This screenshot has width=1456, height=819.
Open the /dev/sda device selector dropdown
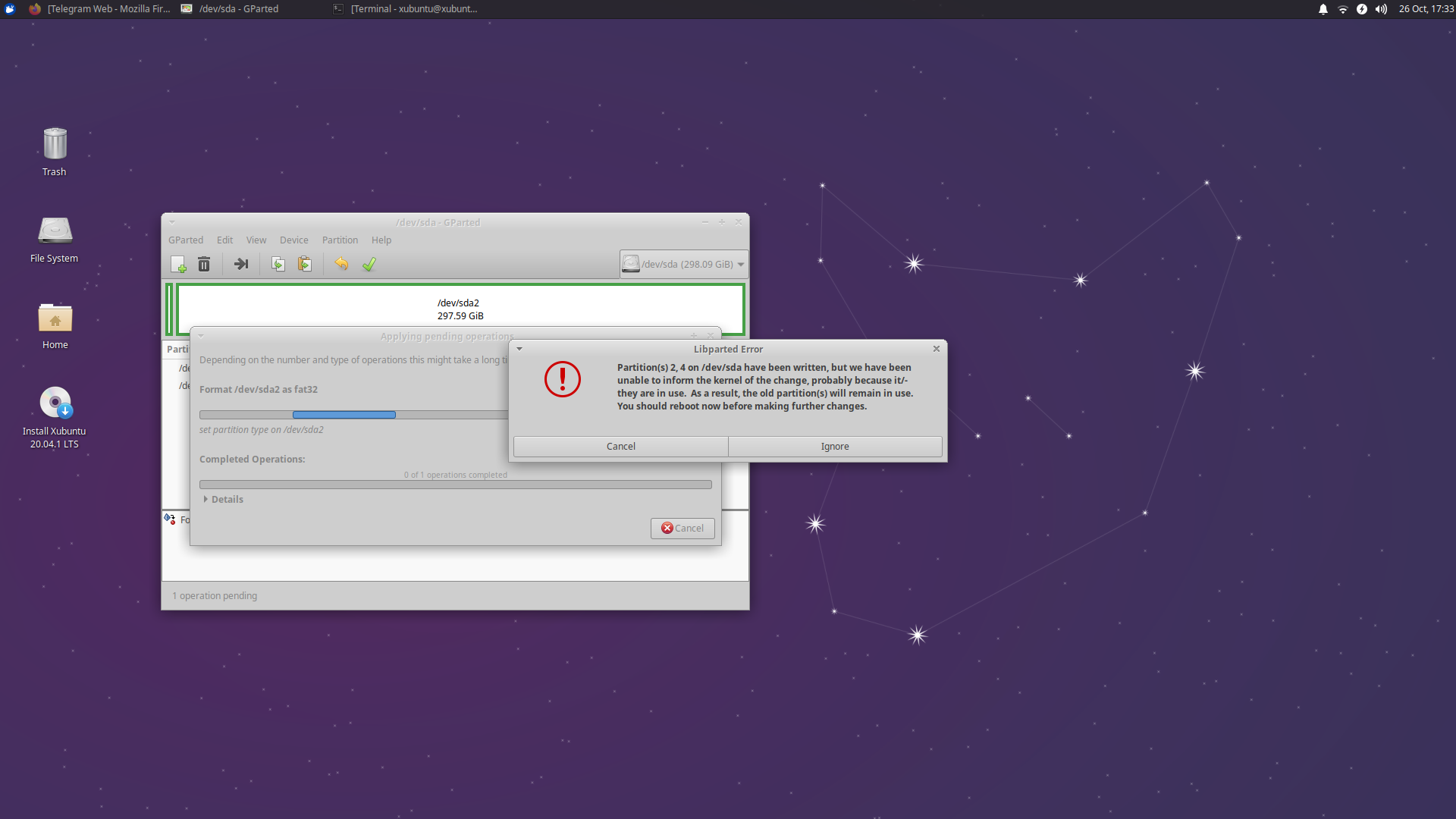pos(684,264)
